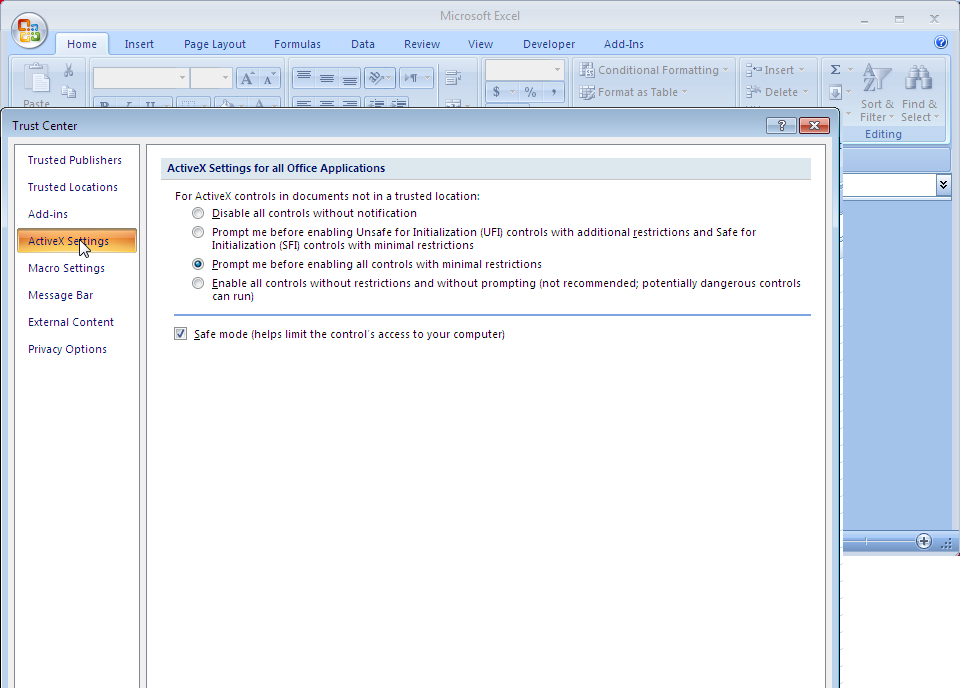Click the Cut scissors icon
Screen dimensions: 962x688
68,71
